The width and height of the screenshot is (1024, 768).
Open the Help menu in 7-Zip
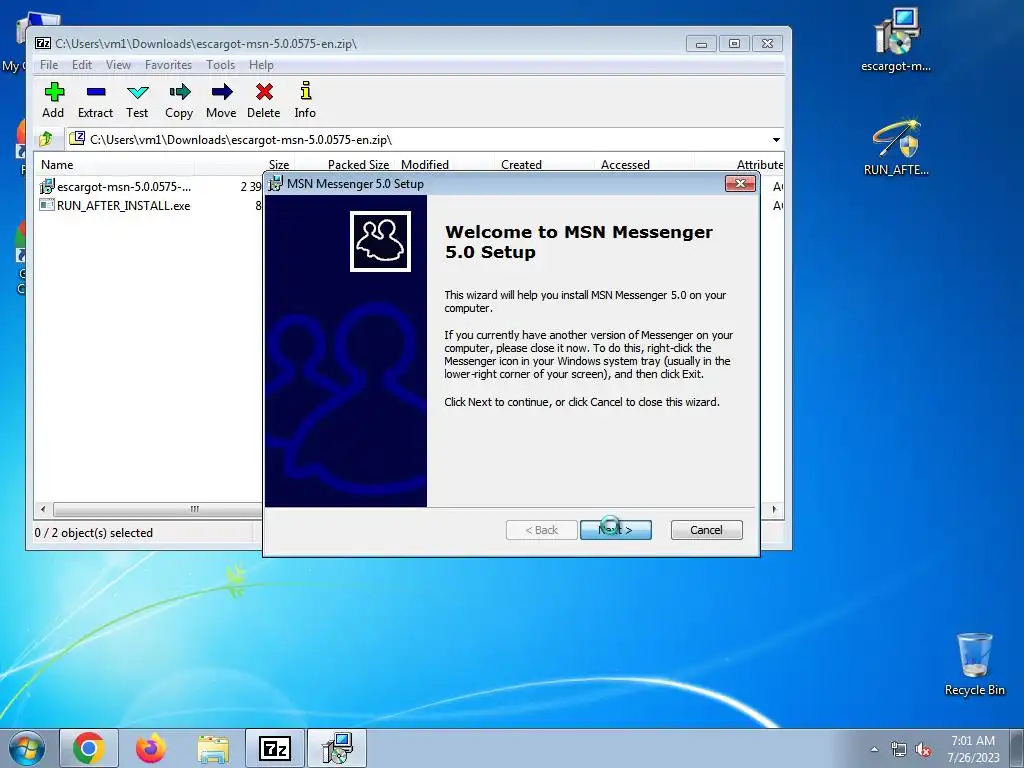[x=261, y=65]
